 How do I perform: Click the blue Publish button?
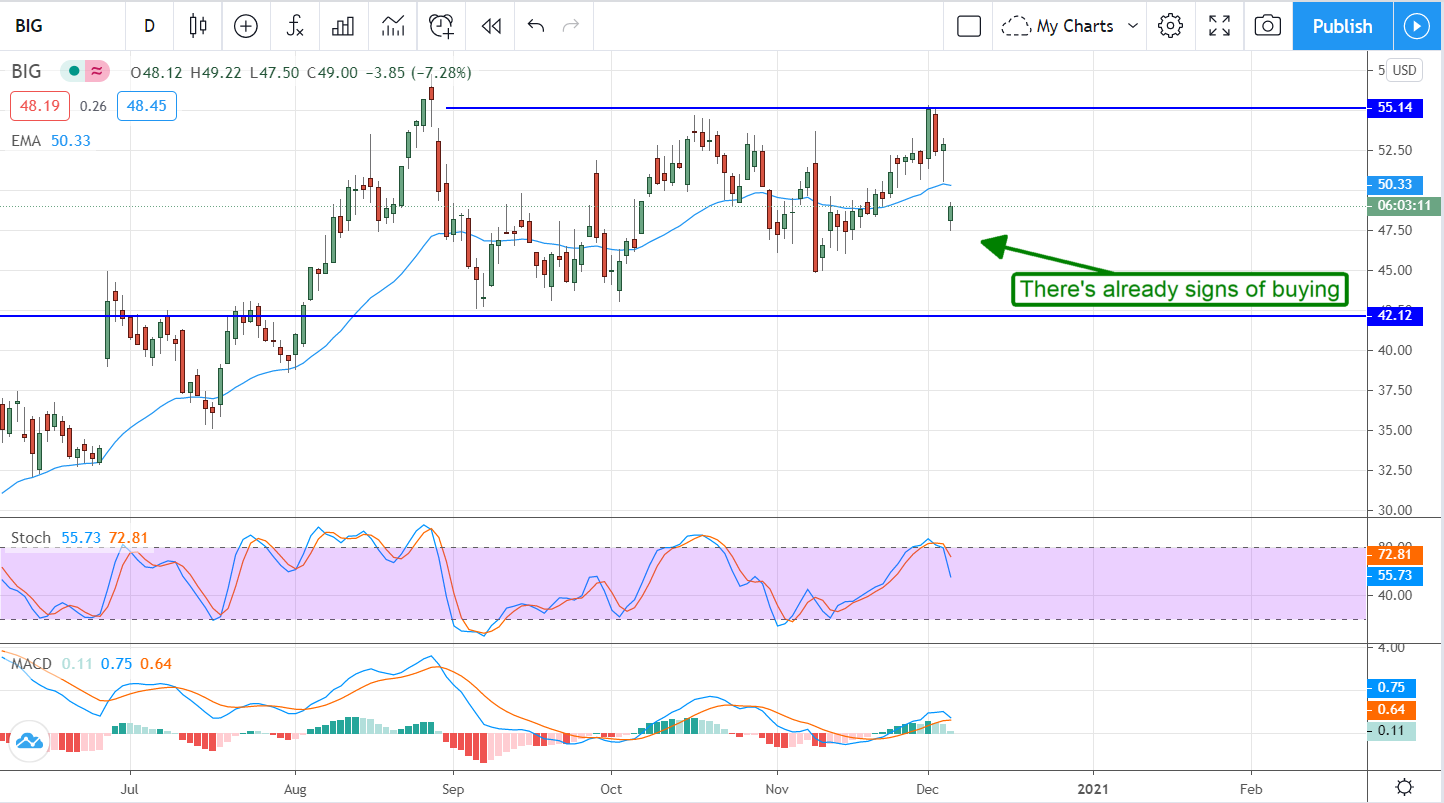(1342, 26)
